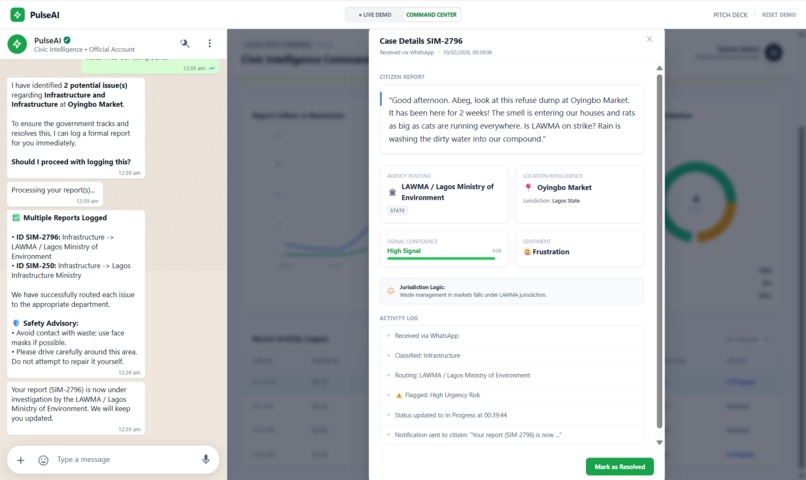Screen dimensions: 806x480
Task: Click the donut chart in background dashboard
Action: click(697, 201)
